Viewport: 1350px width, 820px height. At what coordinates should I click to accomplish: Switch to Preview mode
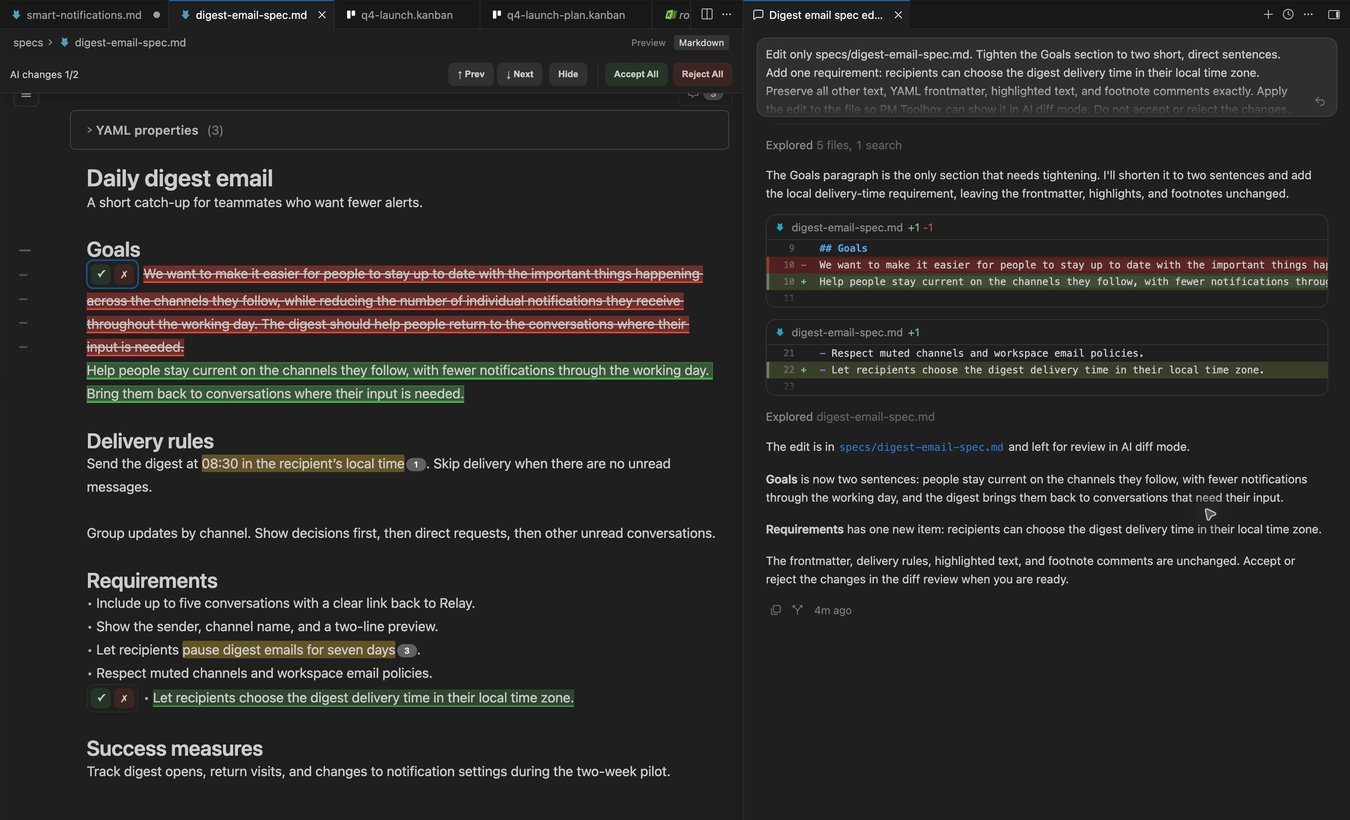[648, 43]
